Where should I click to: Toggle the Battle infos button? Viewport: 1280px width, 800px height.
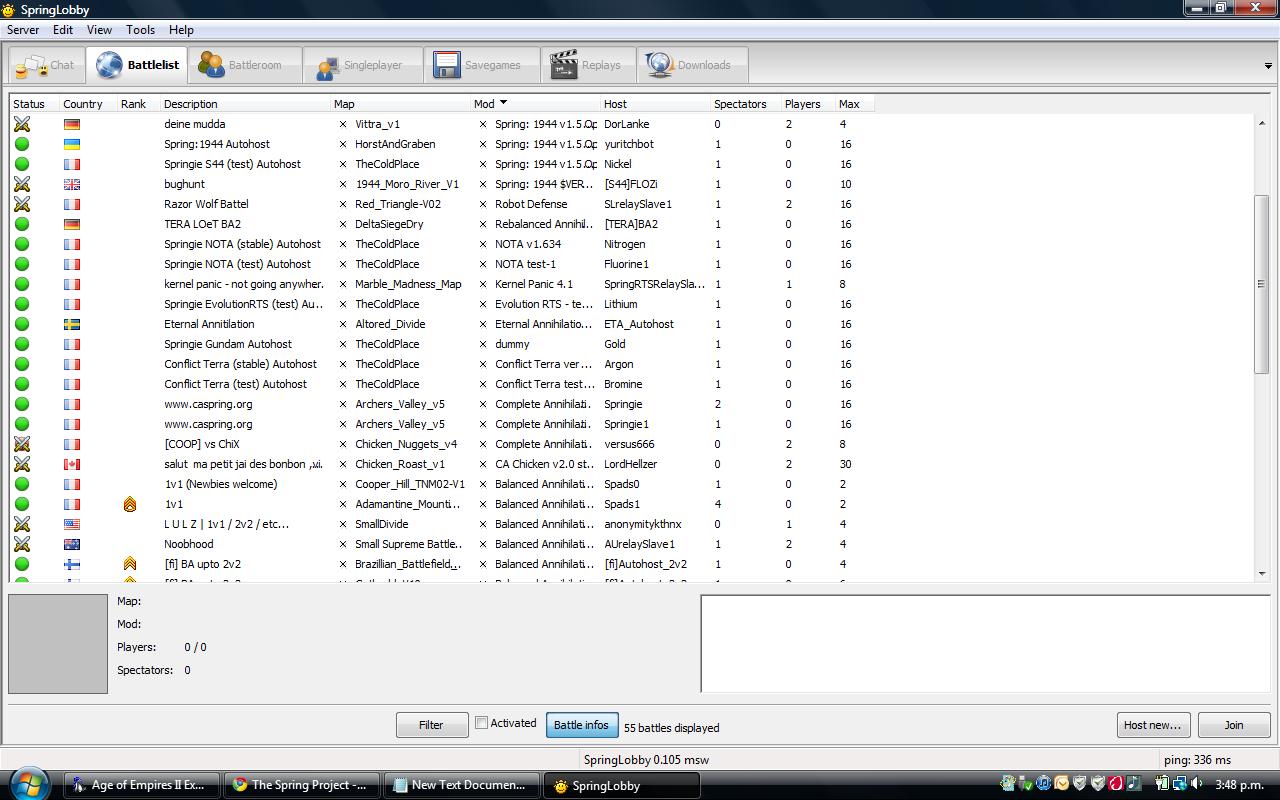tap(581, 725)
